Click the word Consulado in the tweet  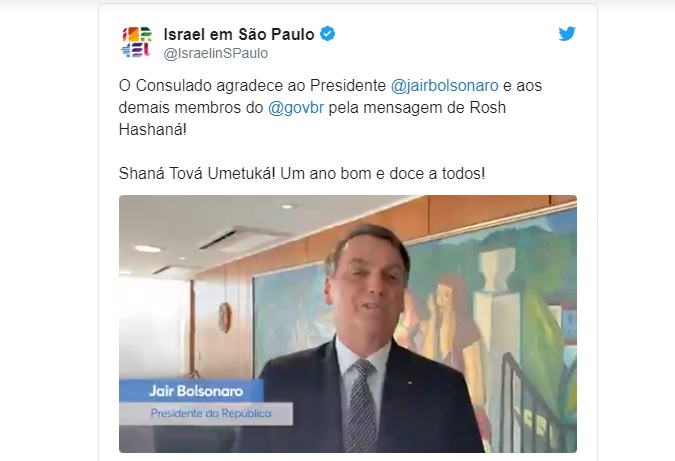click(x=174, y=86)
